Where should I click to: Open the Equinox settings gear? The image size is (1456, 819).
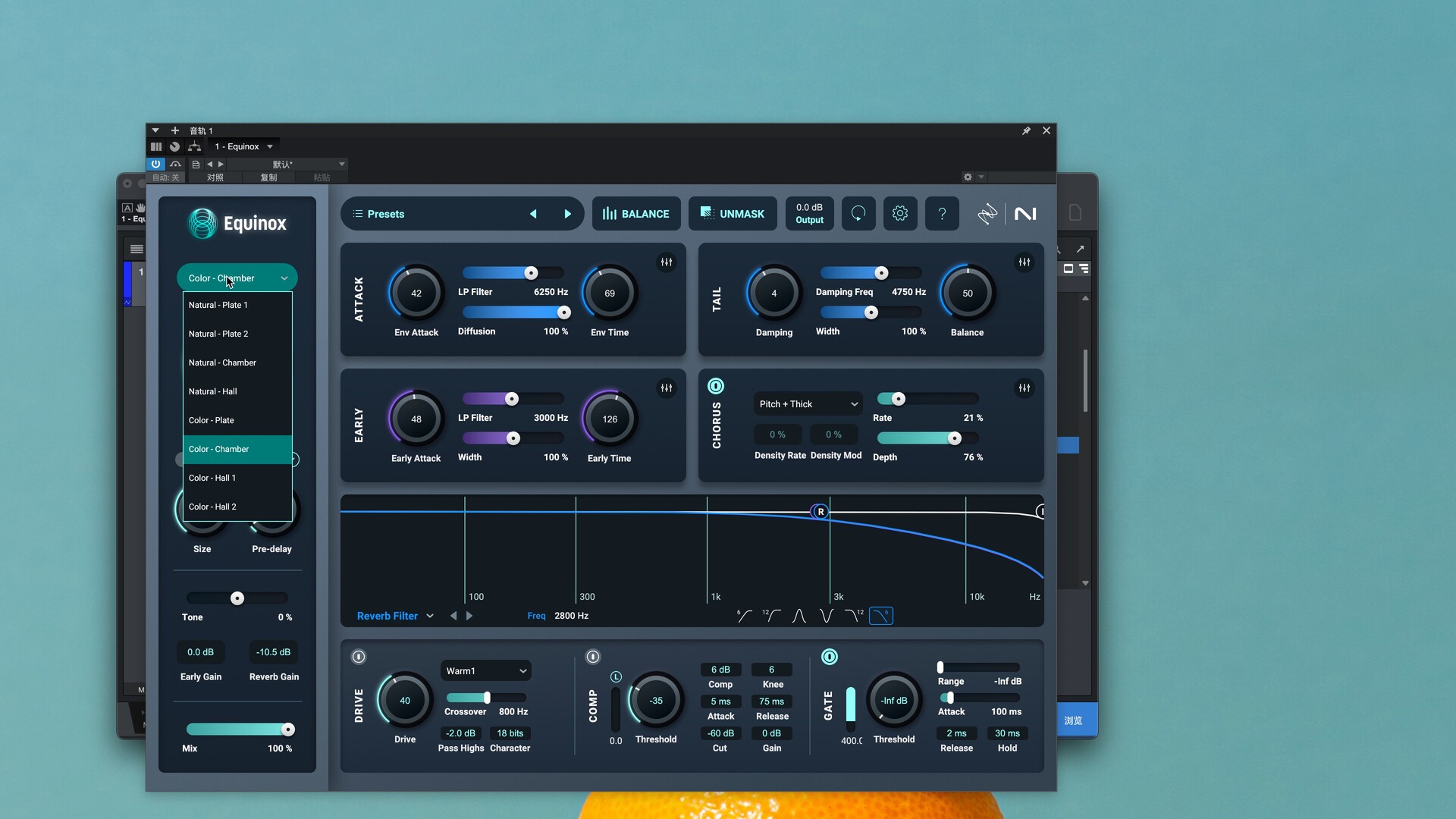[x=899, y=214]
